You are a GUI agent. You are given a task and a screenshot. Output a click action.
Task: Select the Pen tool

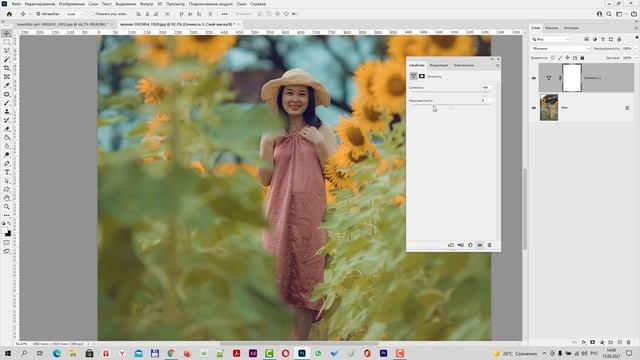(7, 164)
